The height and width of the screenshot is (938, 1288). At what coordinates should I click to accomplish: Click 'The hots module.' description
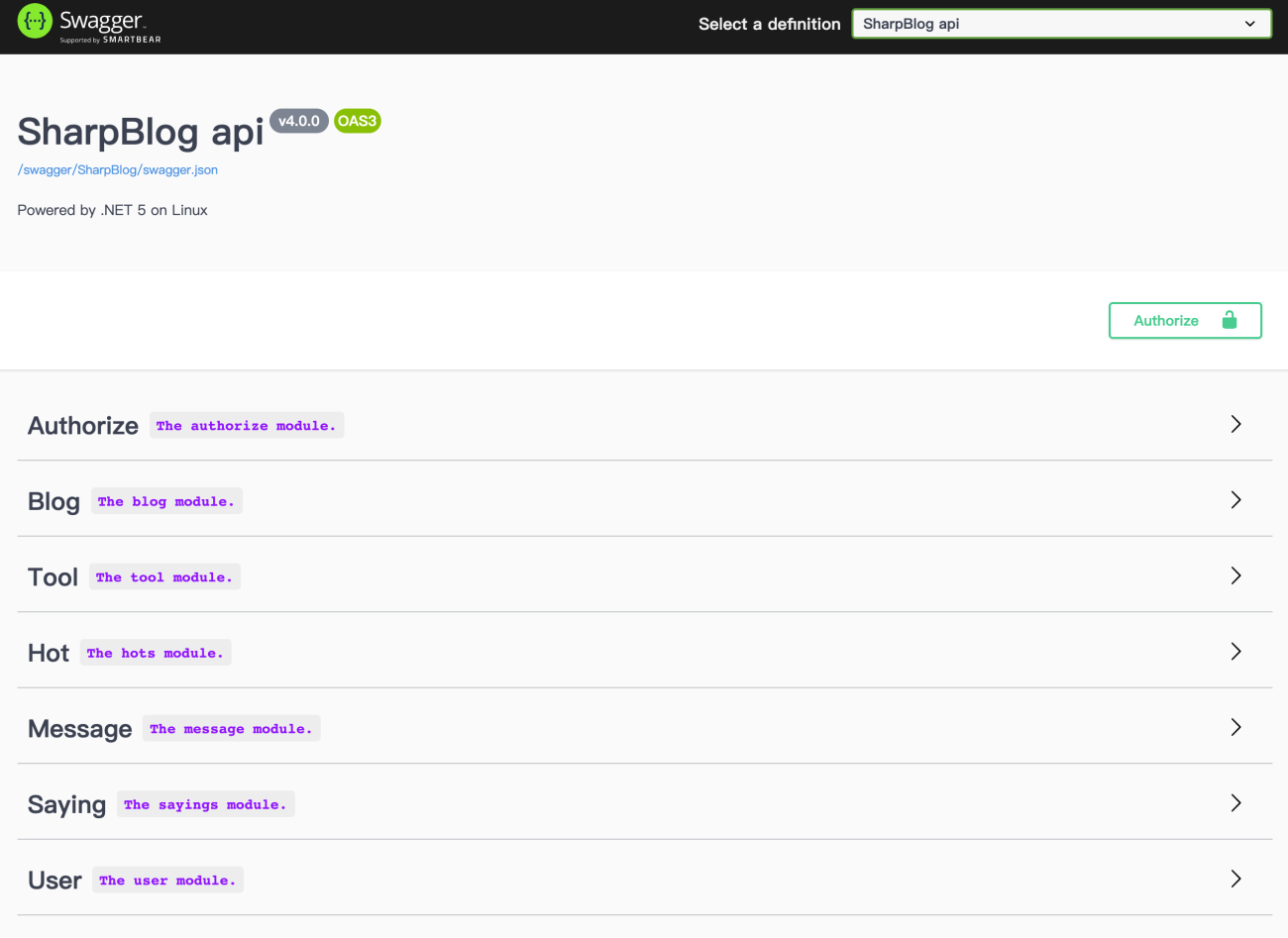(x=156, y=654)
